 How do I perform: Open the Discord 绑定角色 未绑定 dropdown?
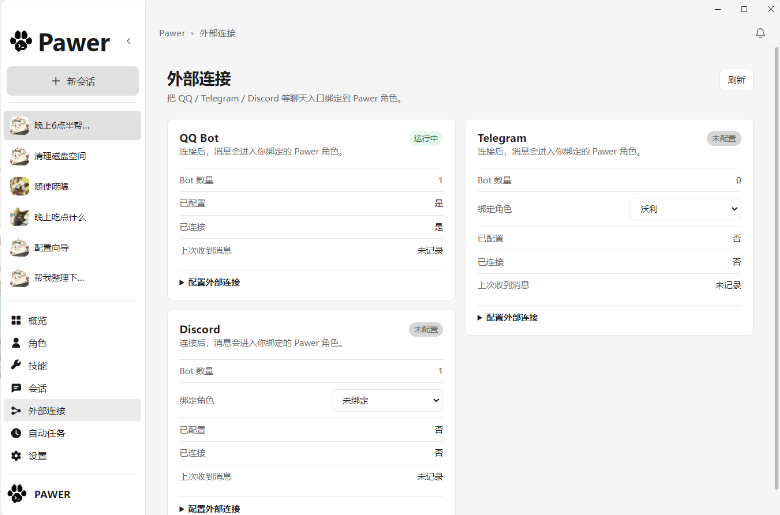click(387, 401)
